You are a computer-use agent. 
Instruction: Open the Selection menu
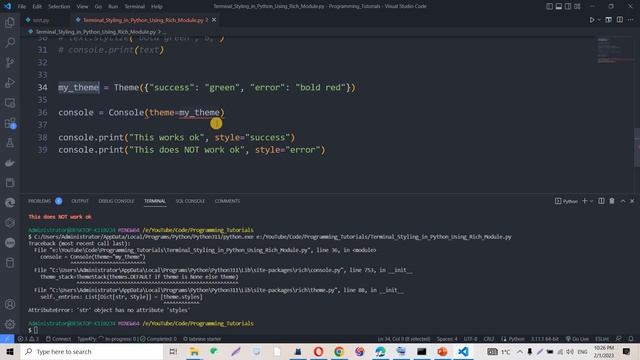pos(59,7)
